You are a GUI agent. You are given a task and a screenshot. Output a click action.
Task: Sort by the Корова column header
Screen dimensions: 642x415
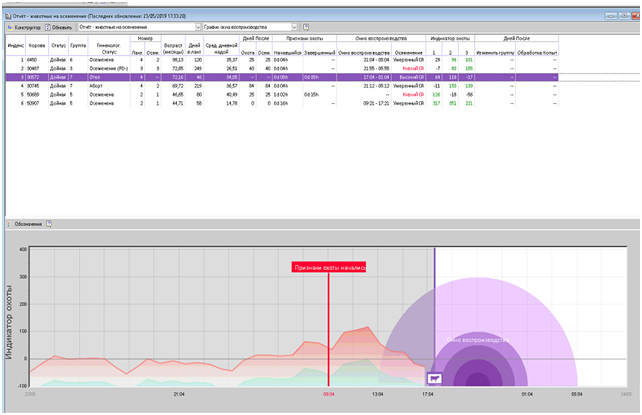click(x=37, y=45)
